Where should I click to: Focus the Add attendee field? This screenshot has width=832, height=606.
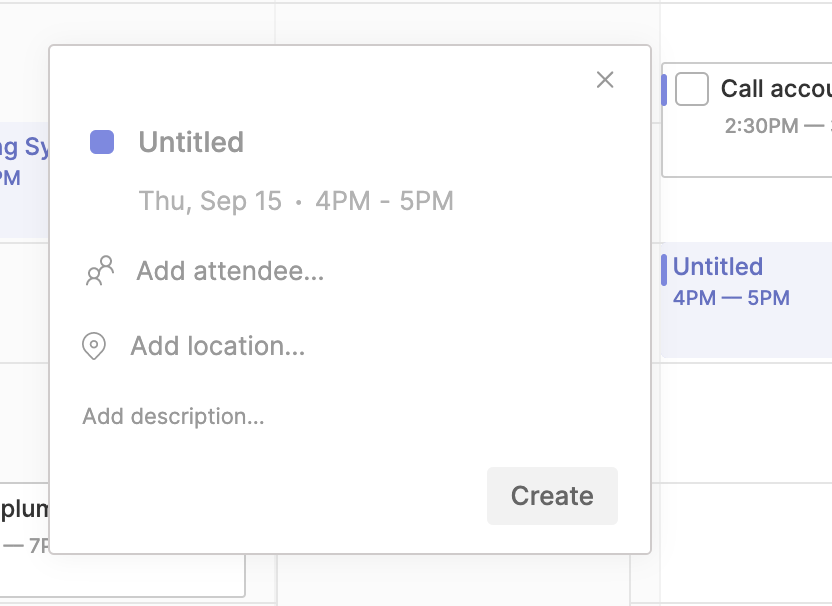click(x=230, y=271)
